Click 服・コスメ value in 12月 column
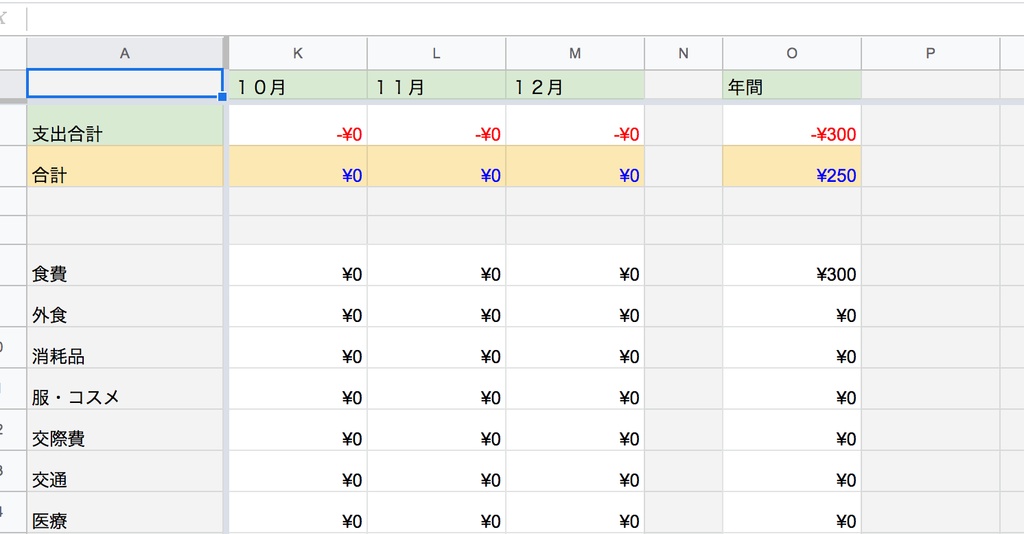1024x534 pixels. [575, 388]
